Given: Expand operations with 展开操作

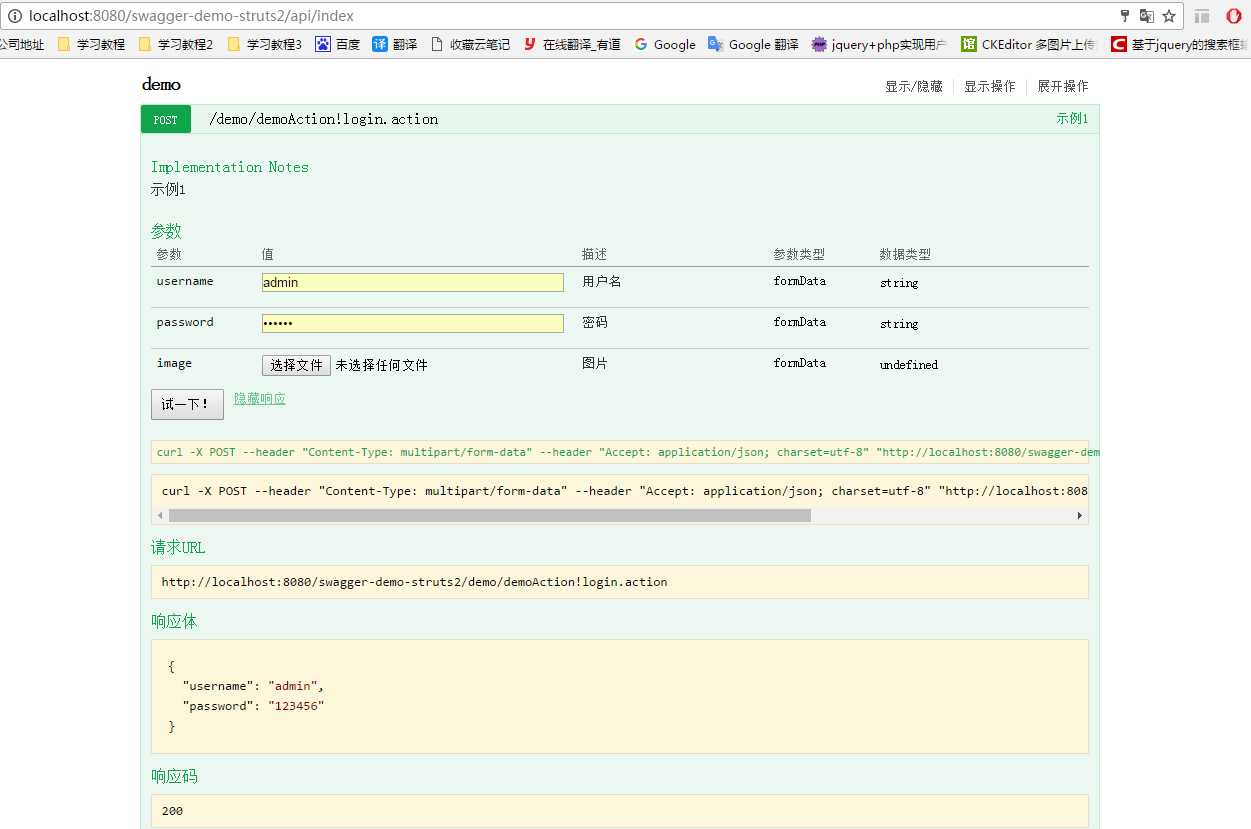Looking at the screenshot, I should point(1062,86).
